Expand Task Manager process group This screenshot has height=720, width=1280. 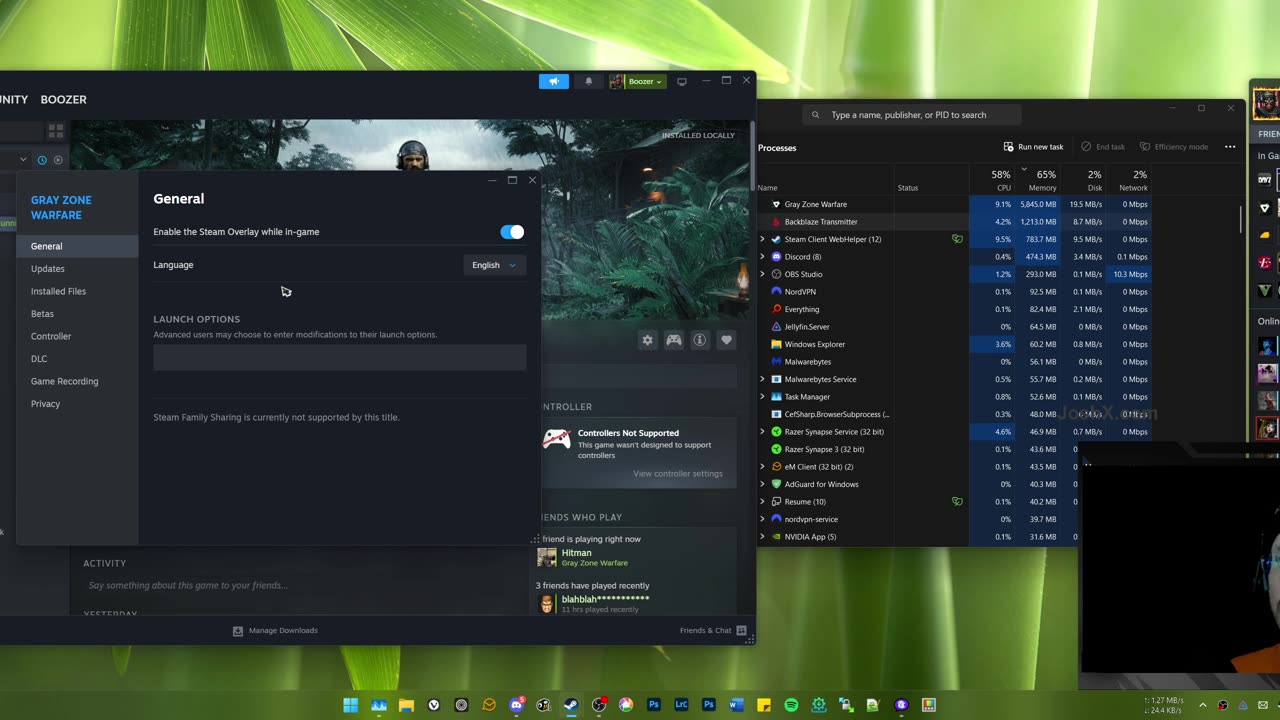[762, 397]
